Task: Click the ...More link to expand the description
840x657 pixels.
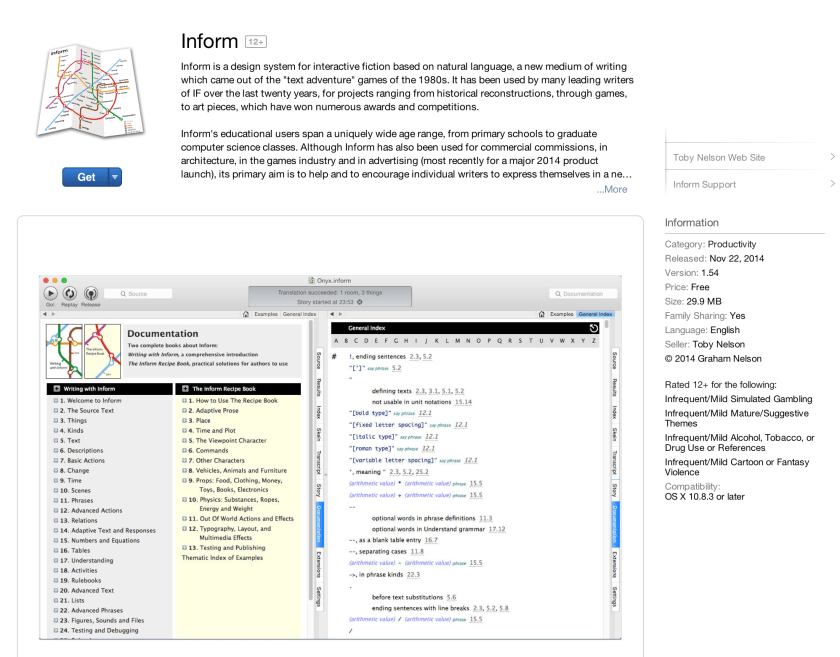Action: (610, 189)
